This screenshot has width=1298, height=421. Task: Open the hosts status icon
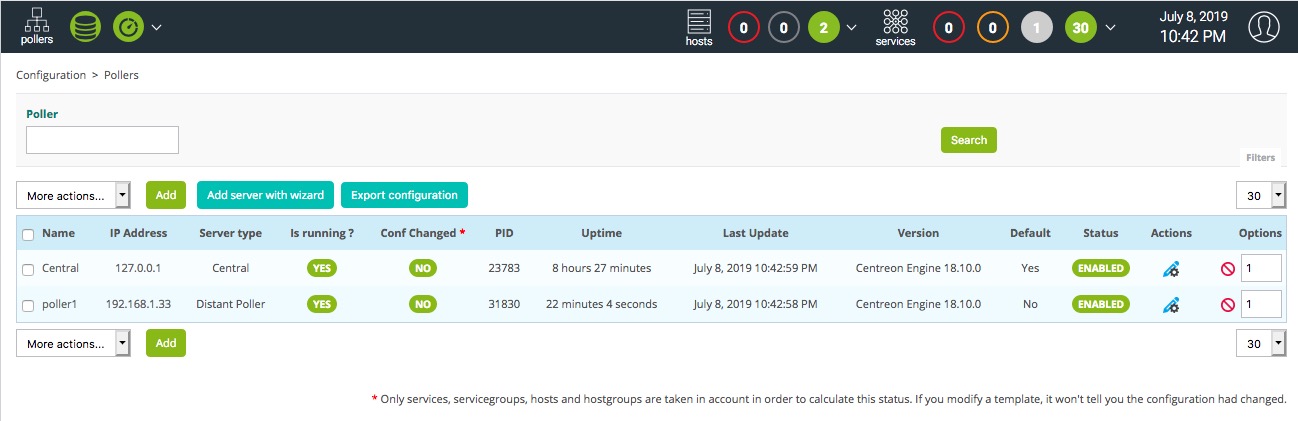tap(699, 27)
